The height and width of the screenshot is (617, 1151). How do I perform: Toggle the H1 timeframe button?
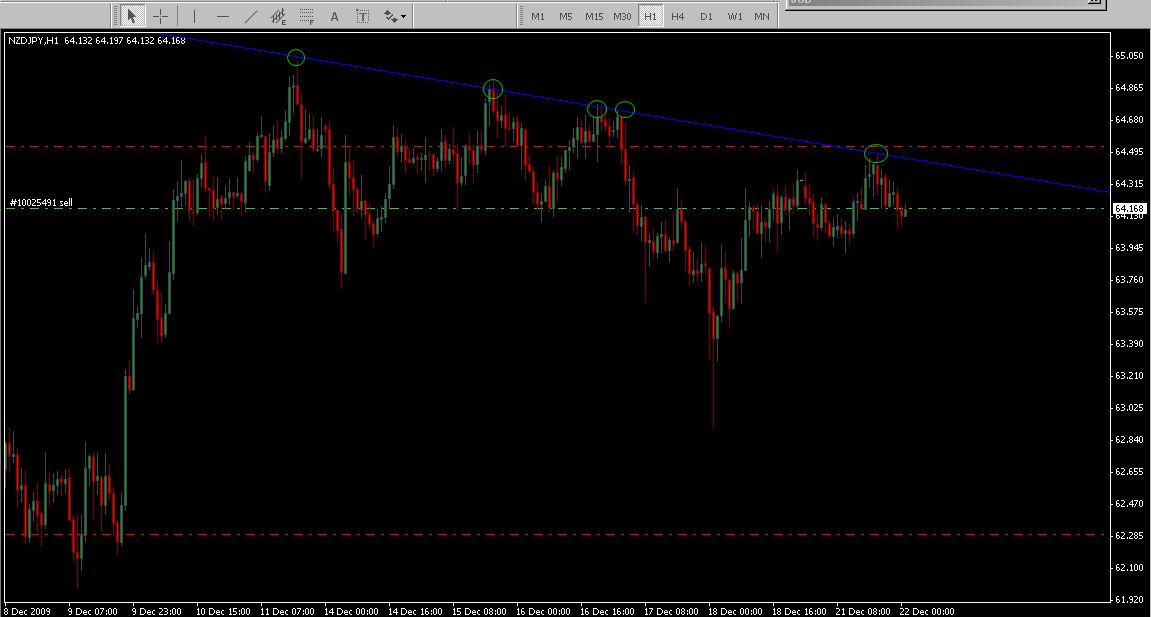click(x=651, y=16)
